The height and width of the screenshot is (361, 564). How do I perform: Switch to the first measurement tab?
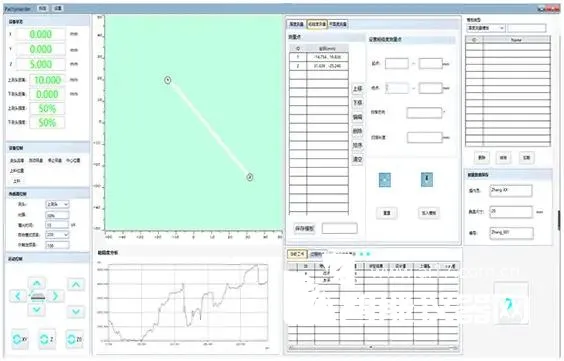[x=296, y=24]
